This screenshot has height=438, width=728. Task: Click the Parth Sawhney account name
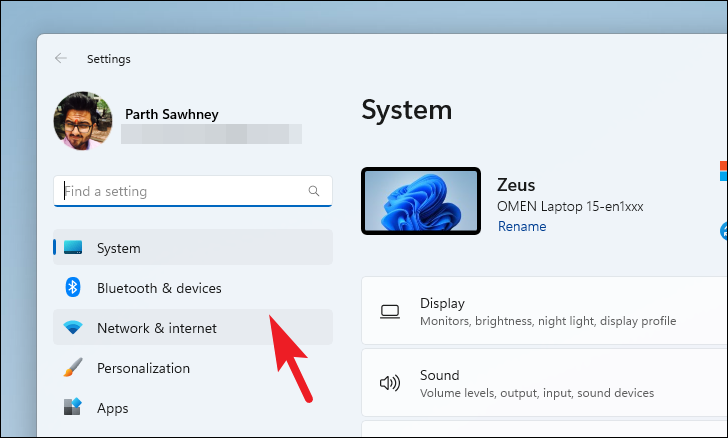click(x=172, y=114)
